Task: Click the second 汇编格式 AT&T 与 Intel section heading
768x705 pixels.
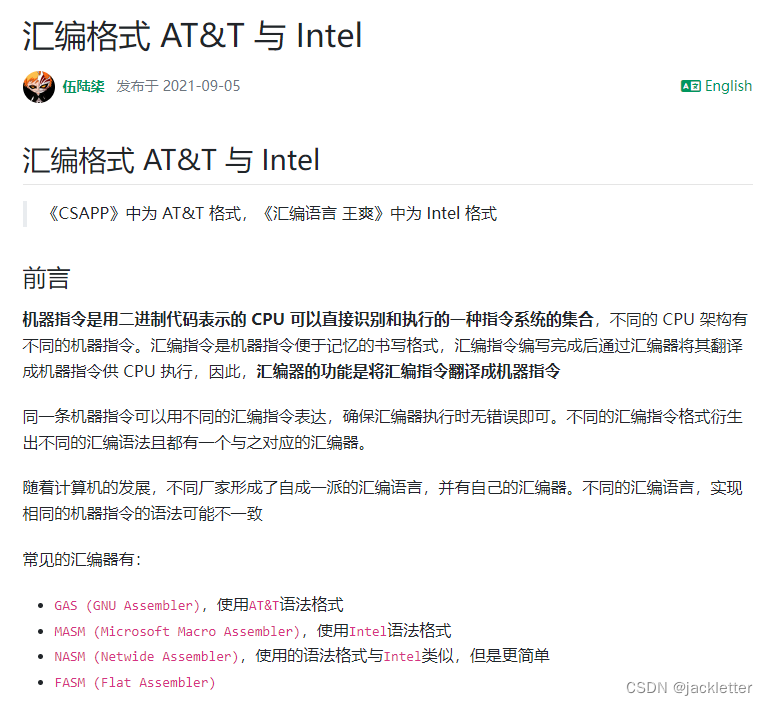Action: click(171, 160)
